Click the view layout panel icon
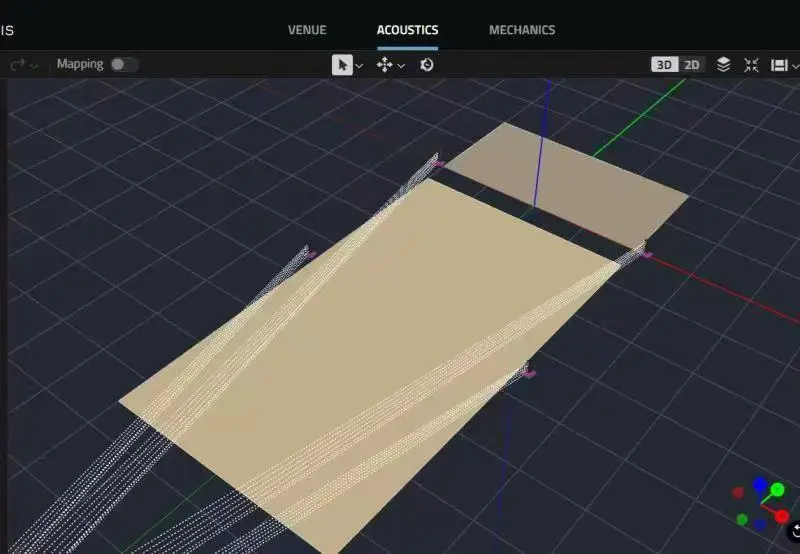This screenshot has width=800, height=554. (779, 65)
